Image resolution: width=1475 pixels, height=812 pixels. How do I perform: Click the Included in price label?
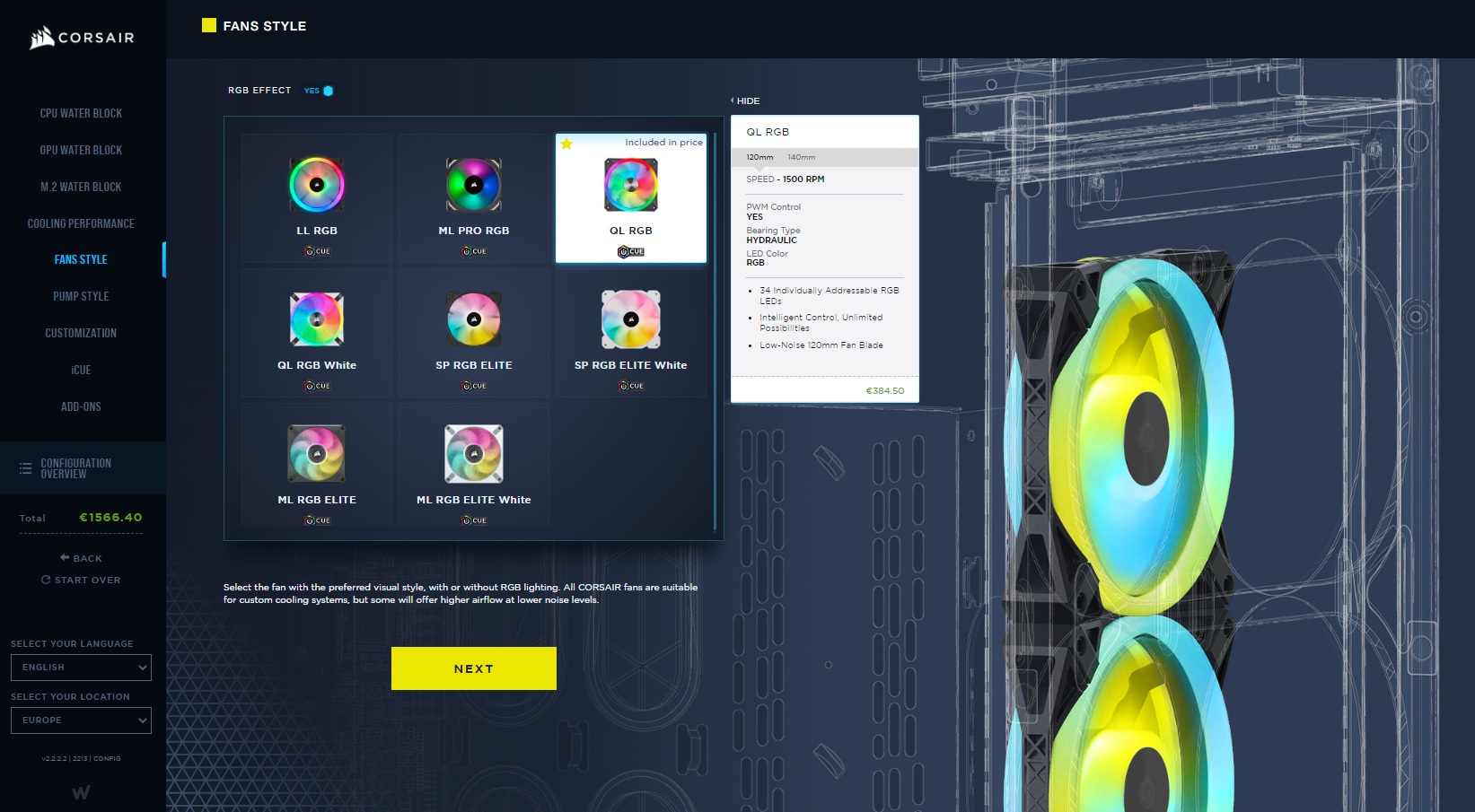point(664,142)
